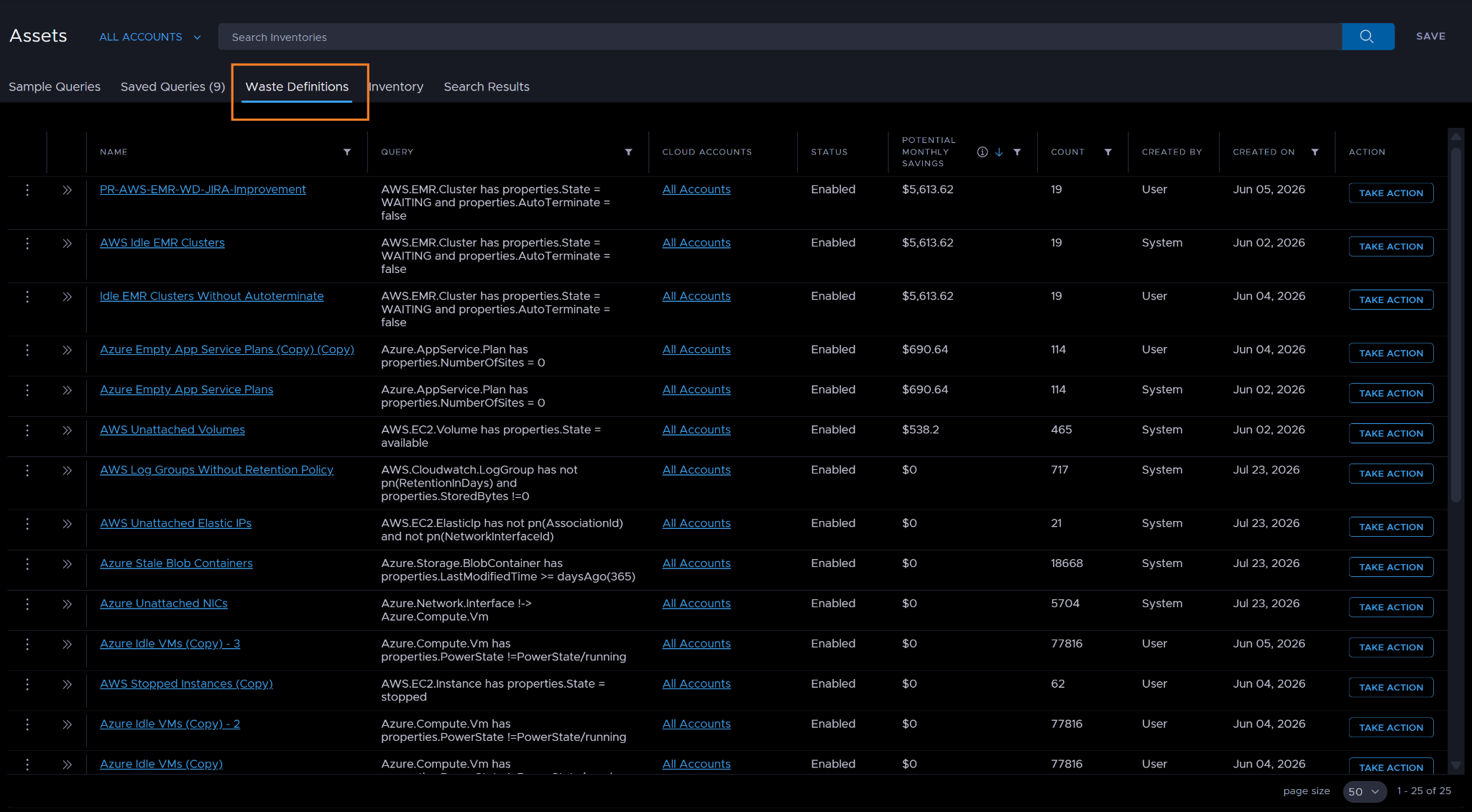The width and height of the screenshot is (1472, 812).
Task: Open kebab menu for Azure Empty App Service Plans (Copy) (Copy)
Action: tap(27, 350)
